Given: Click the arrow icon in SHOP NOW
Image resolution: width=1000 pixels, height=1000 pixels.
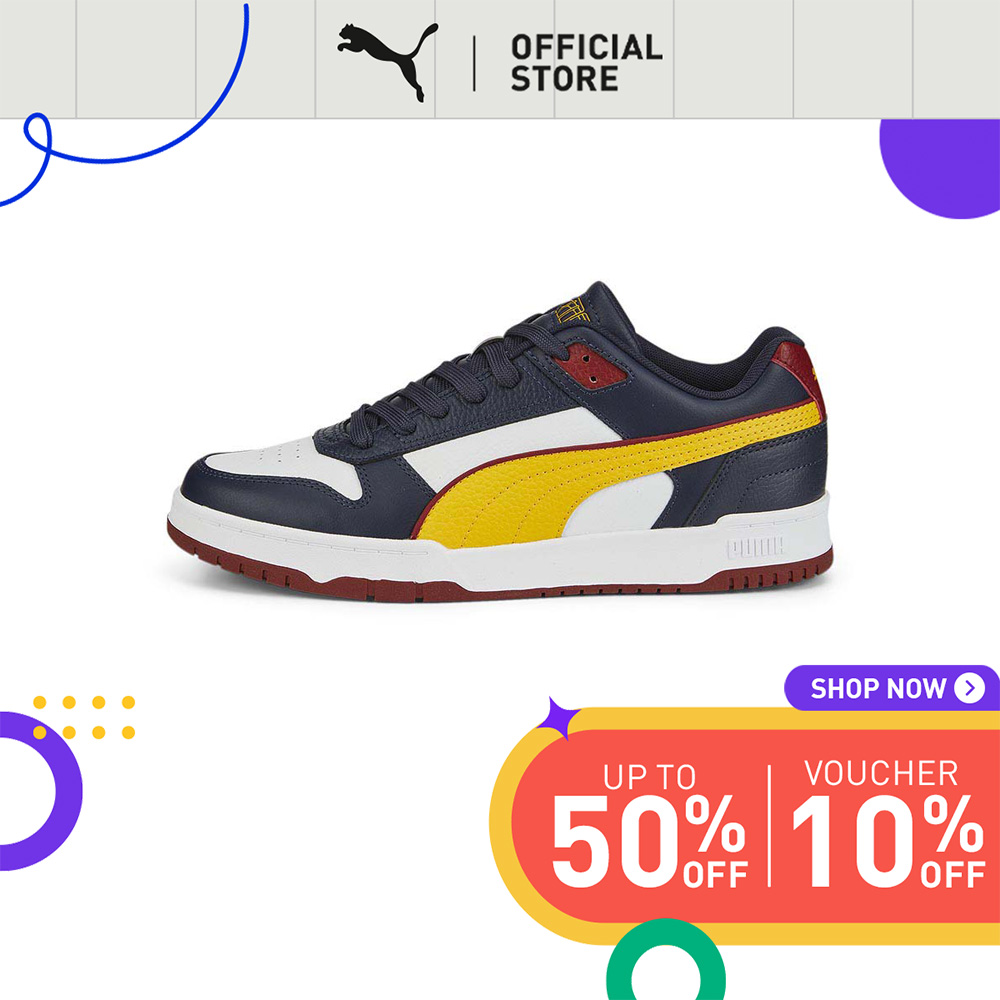Looking at the screenshot, I should click(969, 688).
